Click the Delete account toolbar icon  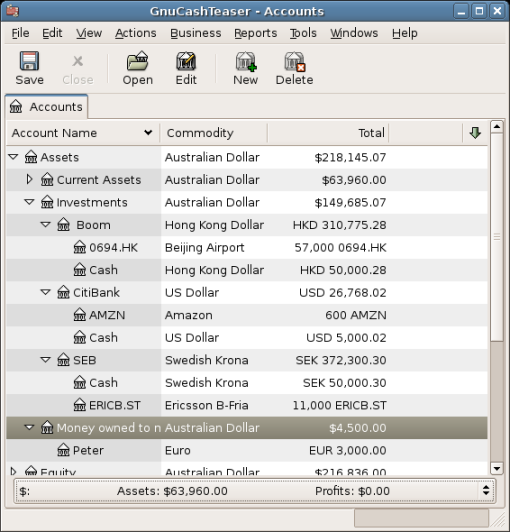tap(294, 61)
